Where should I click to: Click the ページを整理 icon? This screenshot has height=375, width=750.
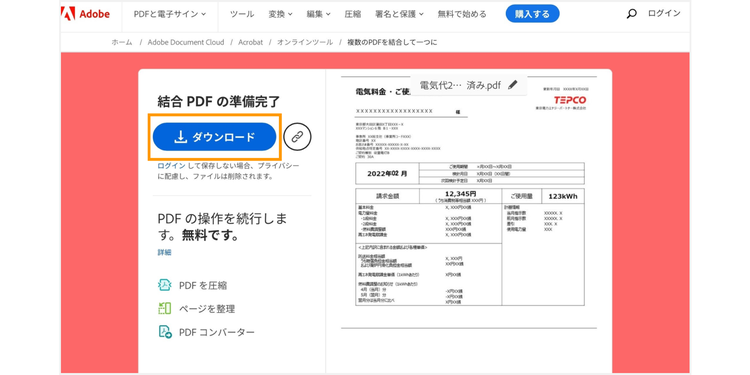[165, 309]
